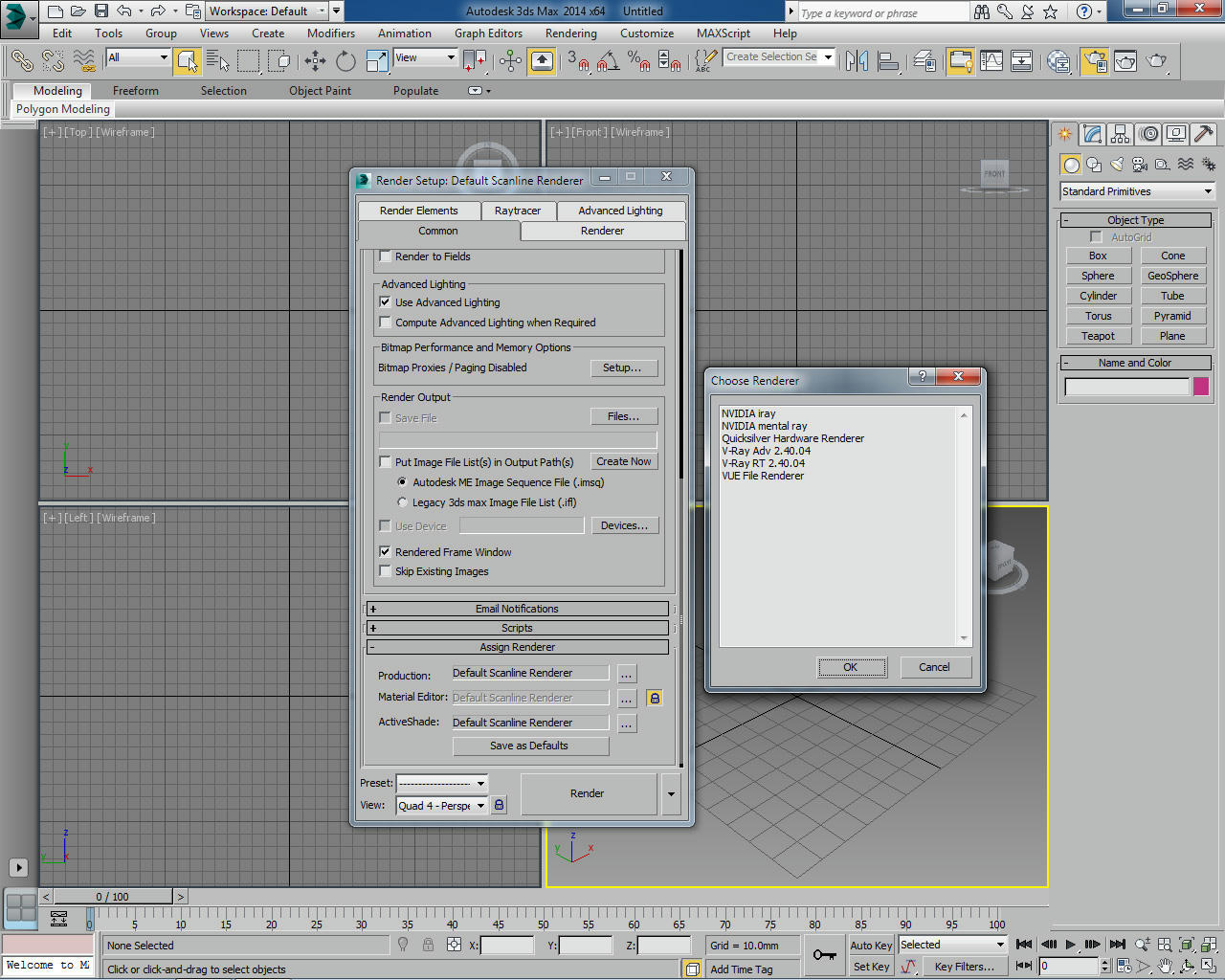1225x980 pixels.
Task: Enable Render to Fields checkbox
Action: (385, 256)
